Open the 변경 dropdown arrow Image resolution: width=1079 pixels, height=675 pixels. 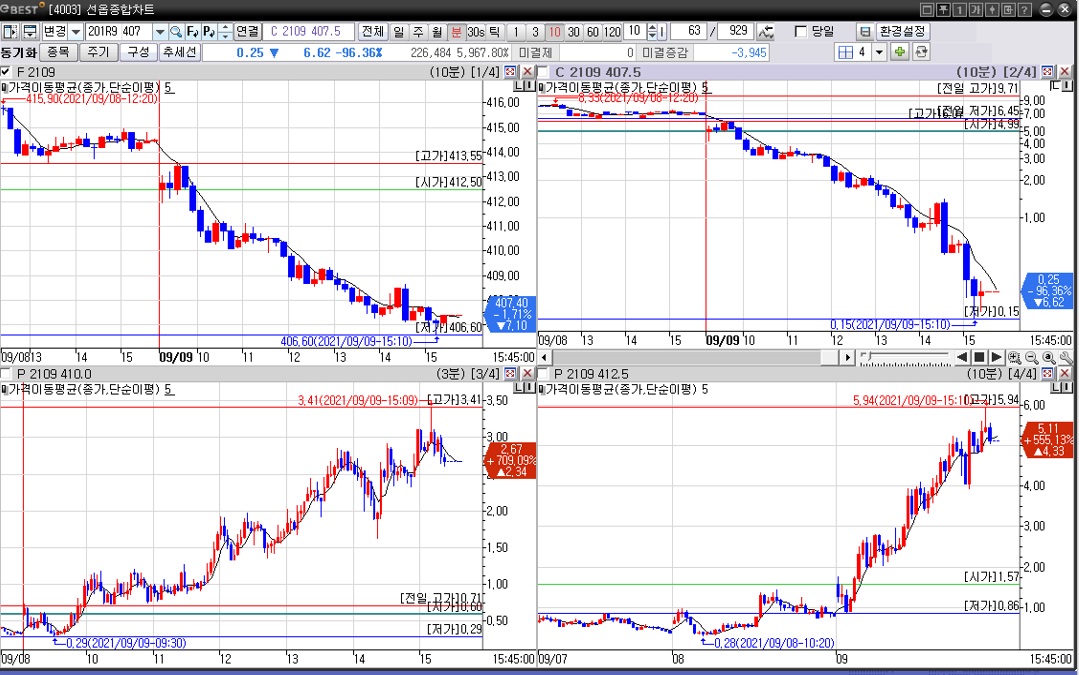point(76,32)
